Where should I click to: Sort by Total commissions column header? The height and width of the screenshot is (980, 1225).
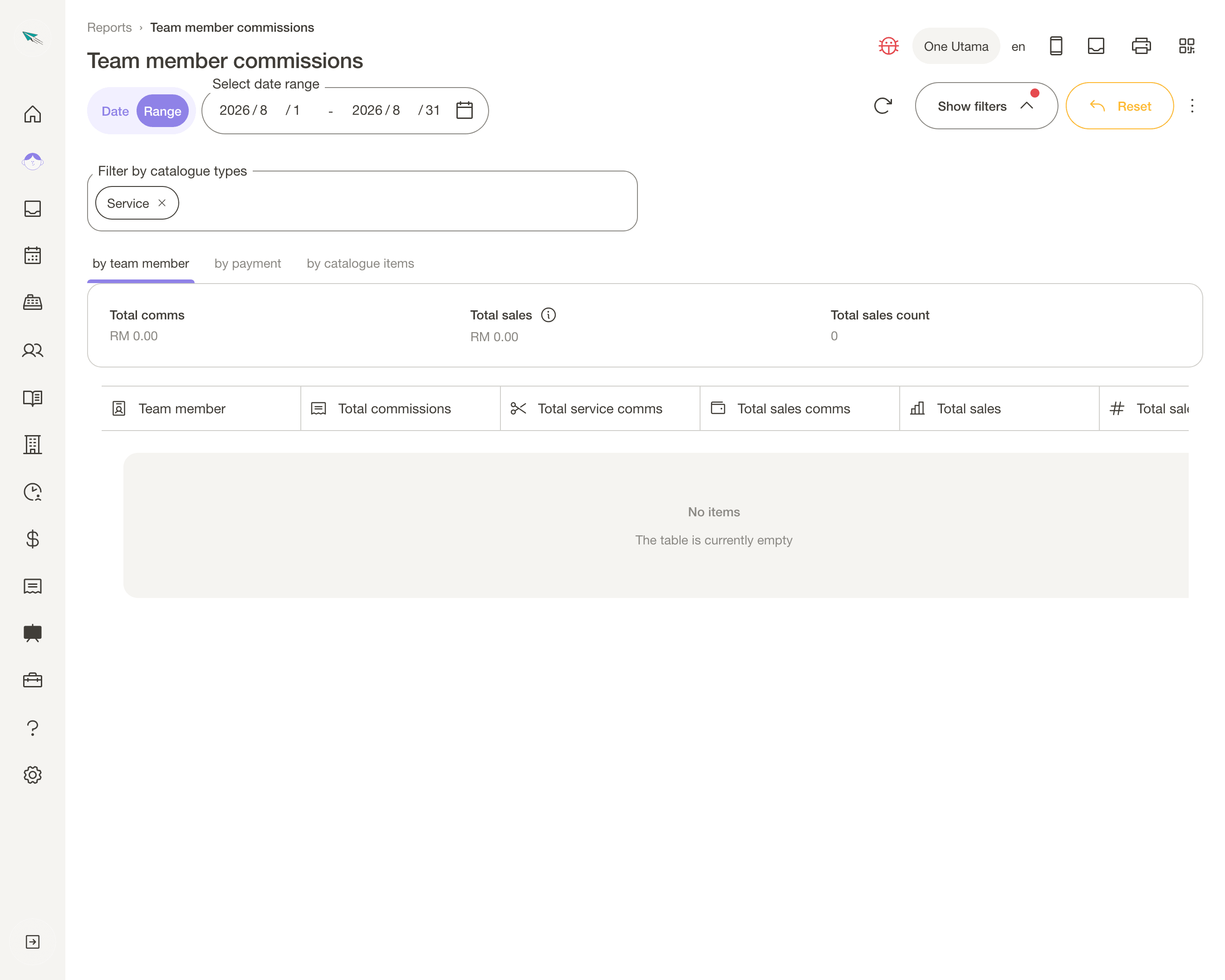(400, 408)
